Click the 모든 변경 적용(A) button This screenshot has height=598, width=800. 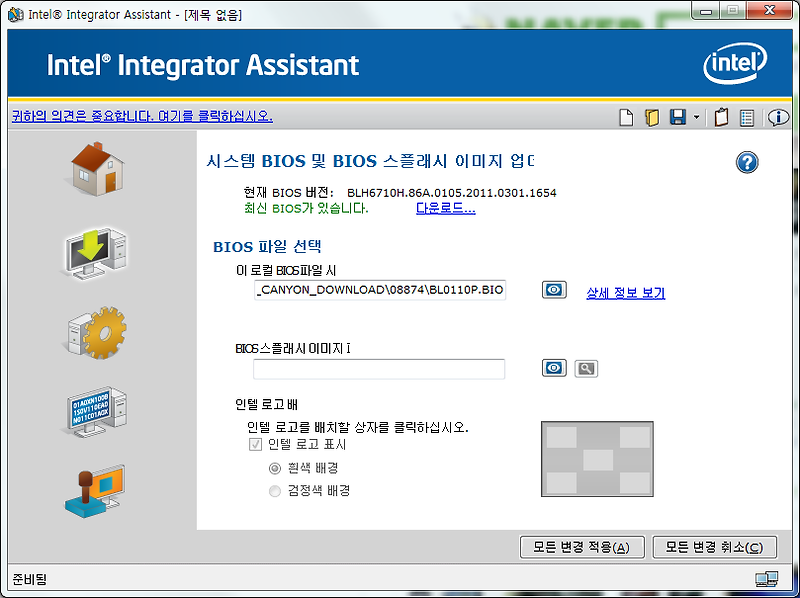click(582, 547)
